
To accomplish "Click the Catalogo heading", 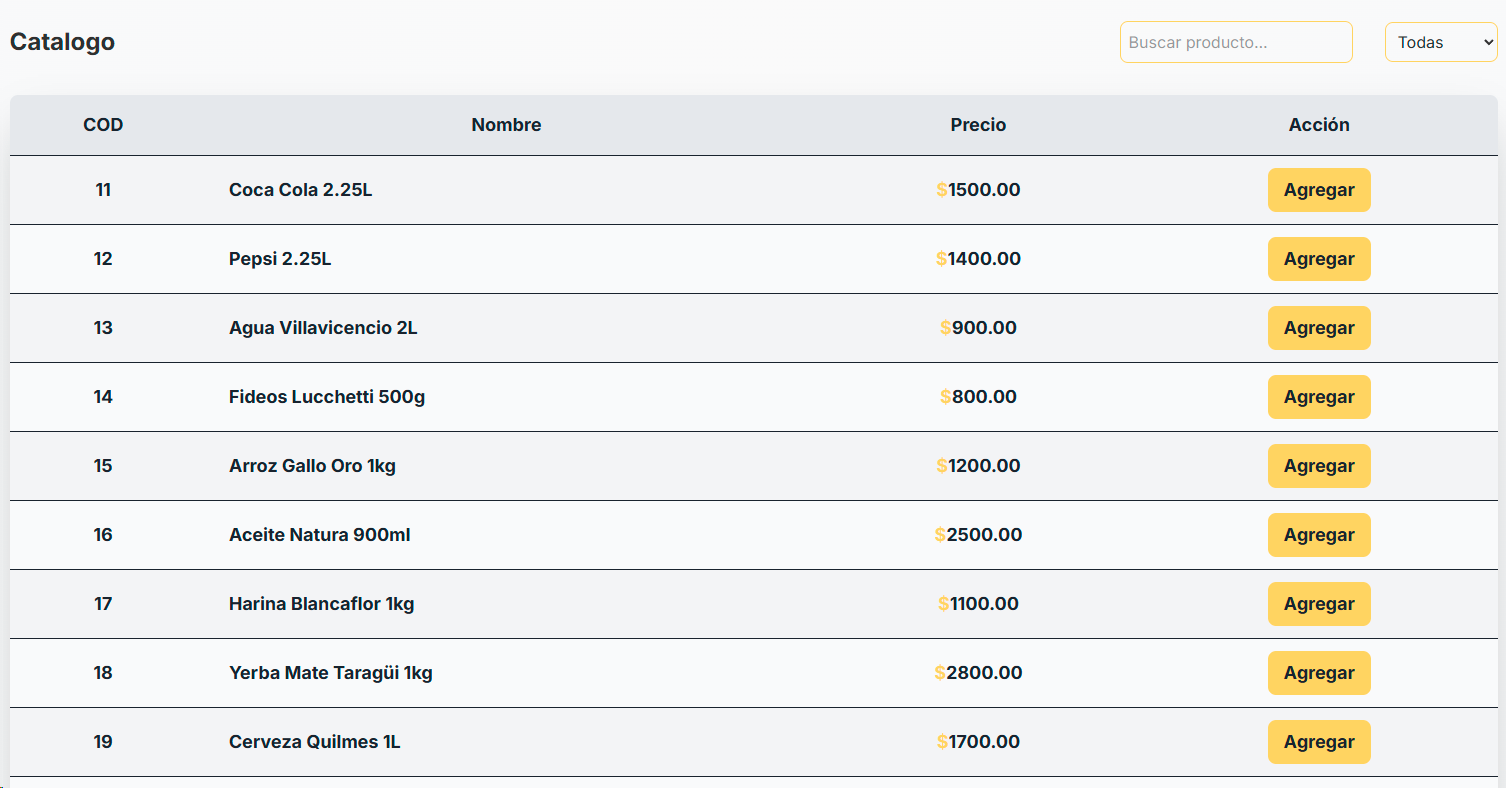I will click(62, 42).
